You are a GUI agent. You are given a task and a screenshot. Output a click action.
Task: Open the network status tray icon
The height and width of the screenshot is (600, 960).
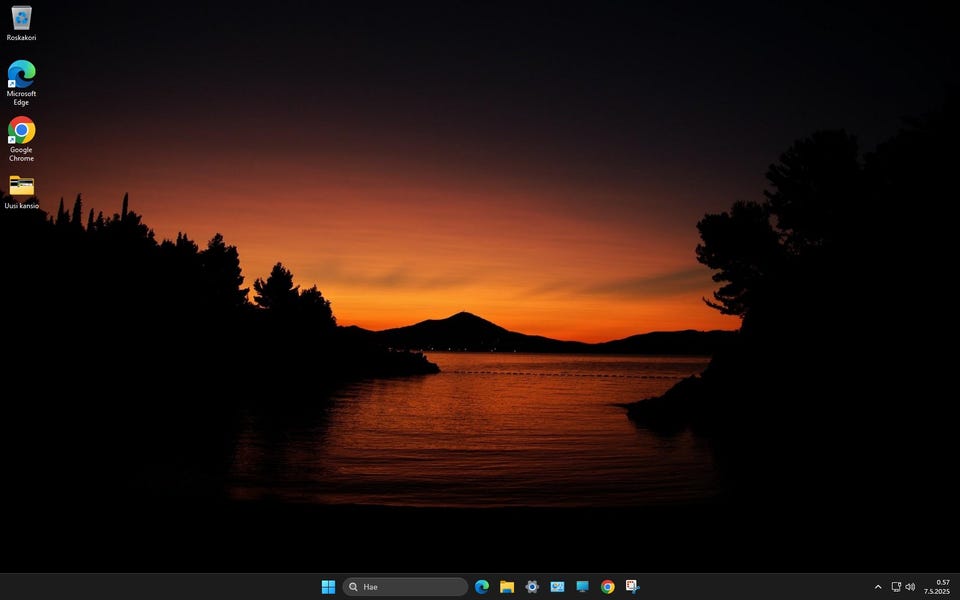(x=896, y=587)
